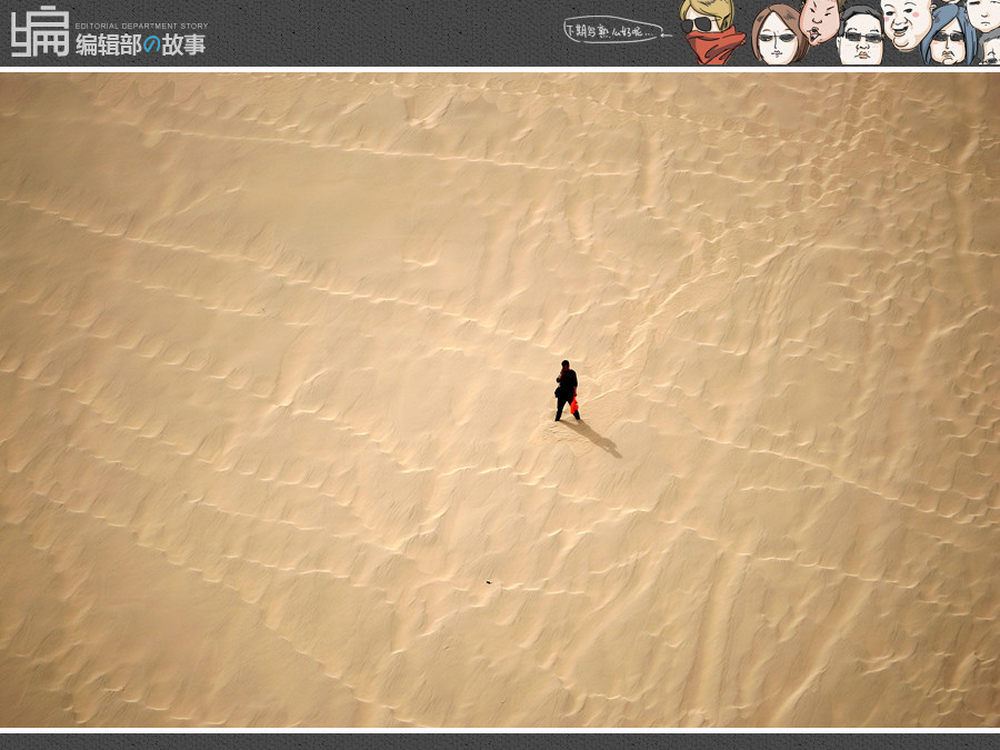Select the bald laughing cartoon face
1000x750 pixels.
click(x=907, y=24)
